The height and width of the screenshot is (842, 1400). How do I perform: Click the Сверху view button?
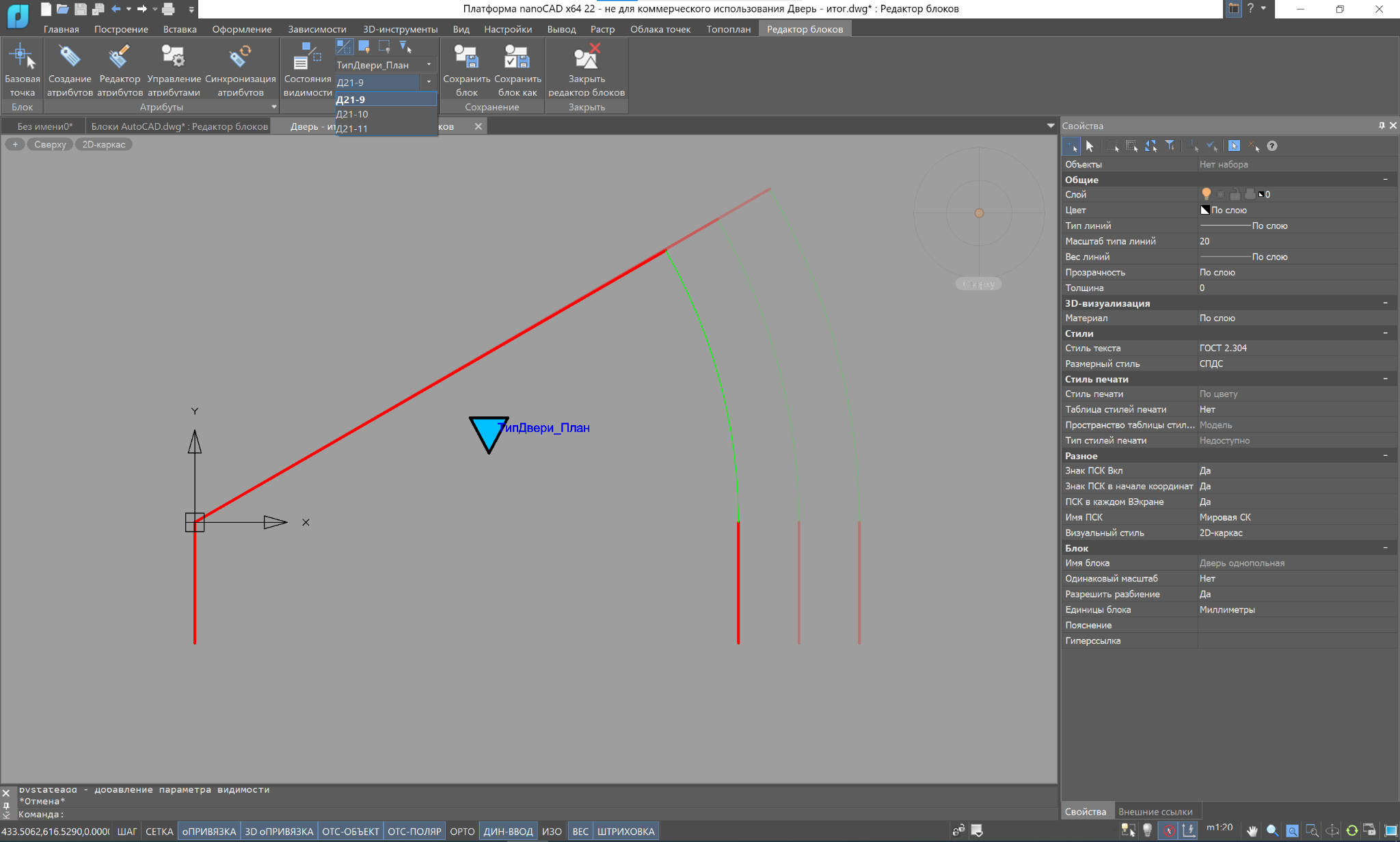click(50, 144)
